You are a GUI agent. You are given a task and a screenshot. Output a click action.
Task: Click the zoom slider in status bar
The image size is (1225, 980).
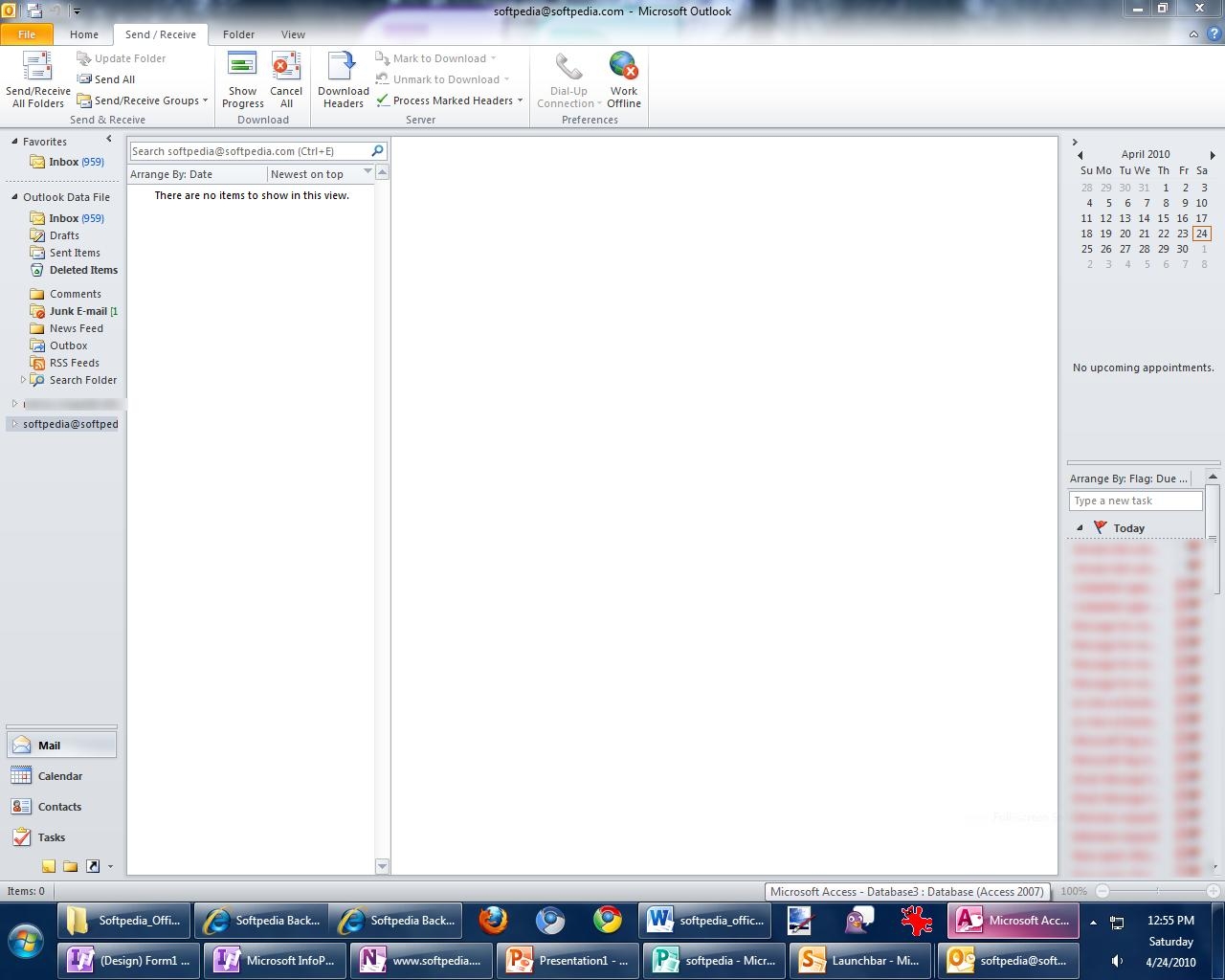pos(1157,891)
